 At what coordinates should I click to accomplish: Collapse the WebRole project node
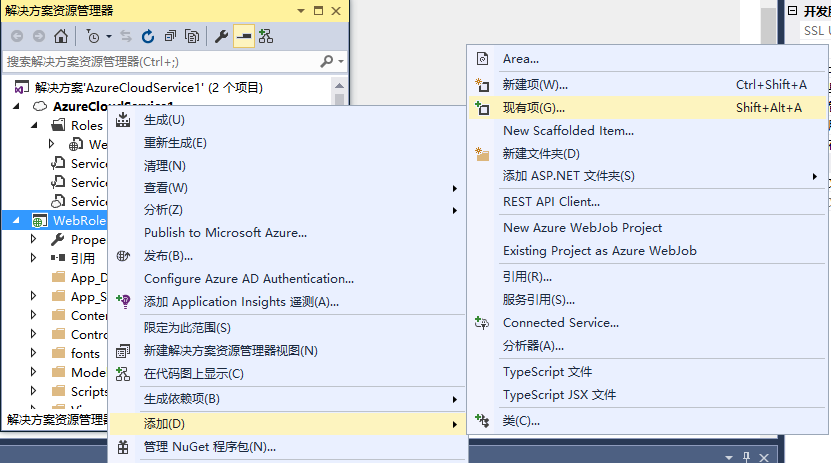point(16,220)
